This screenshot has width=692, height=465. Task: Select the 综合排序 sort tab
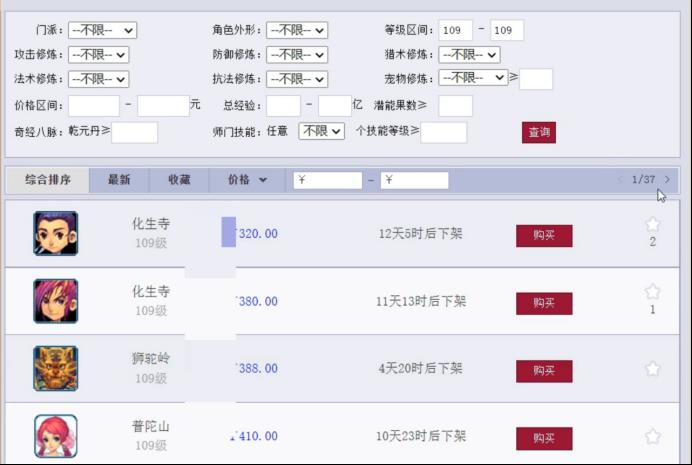click(48, 180)
